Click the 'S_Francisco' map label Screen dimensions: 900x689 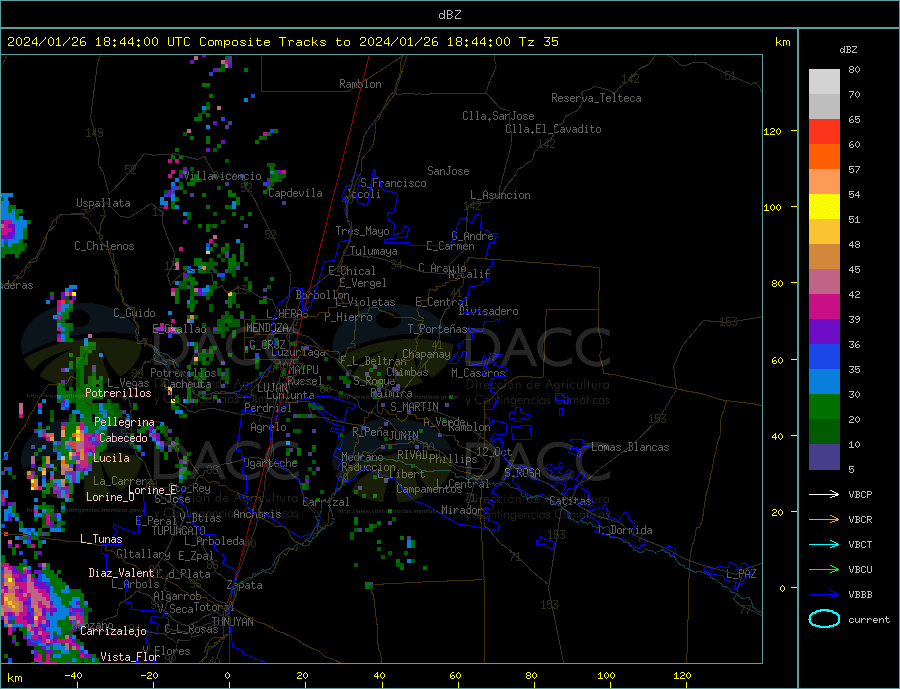point(393,183)
